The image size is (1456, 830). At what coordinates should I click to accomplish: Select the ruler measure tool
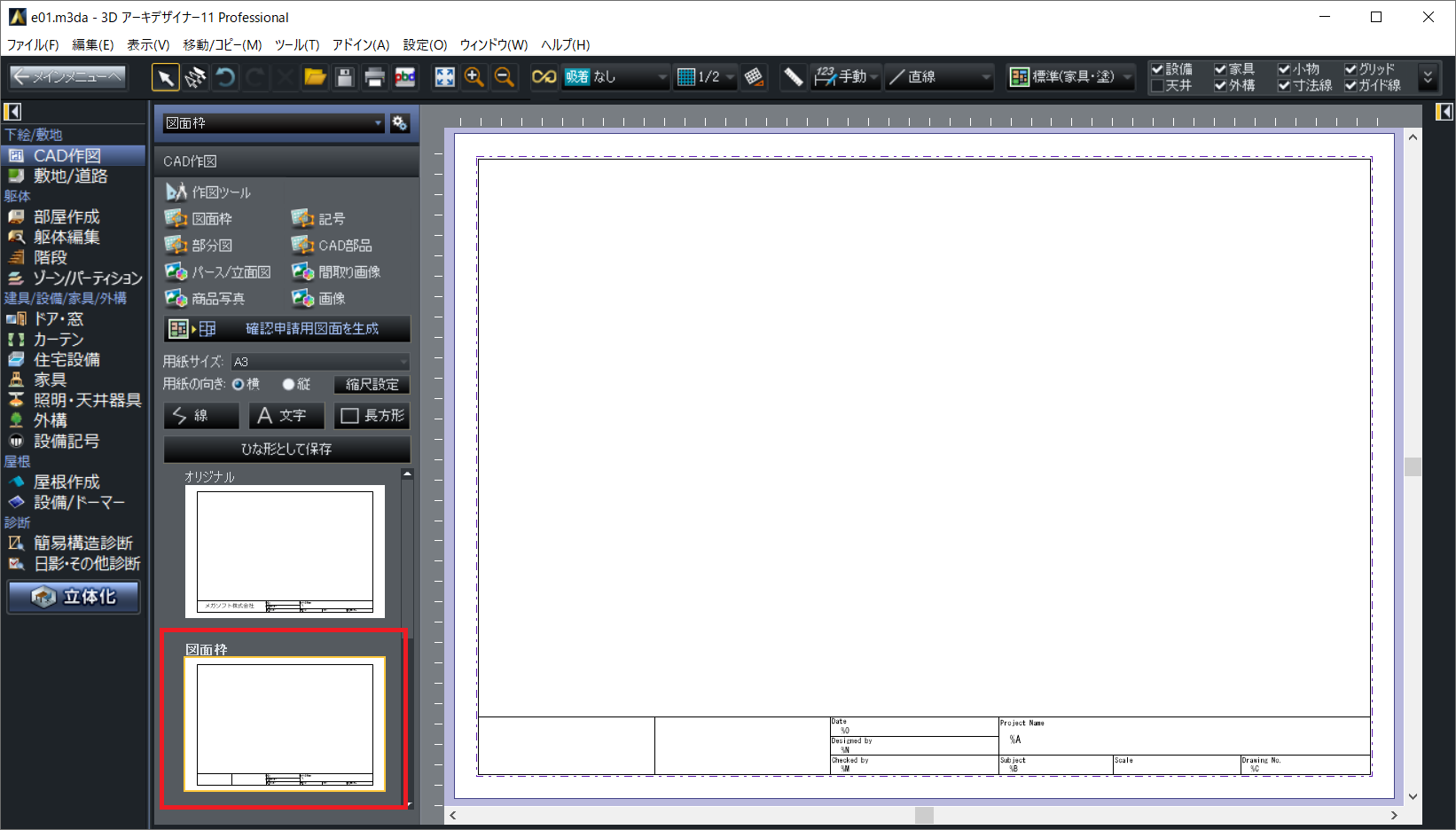[x=793, y=78]
